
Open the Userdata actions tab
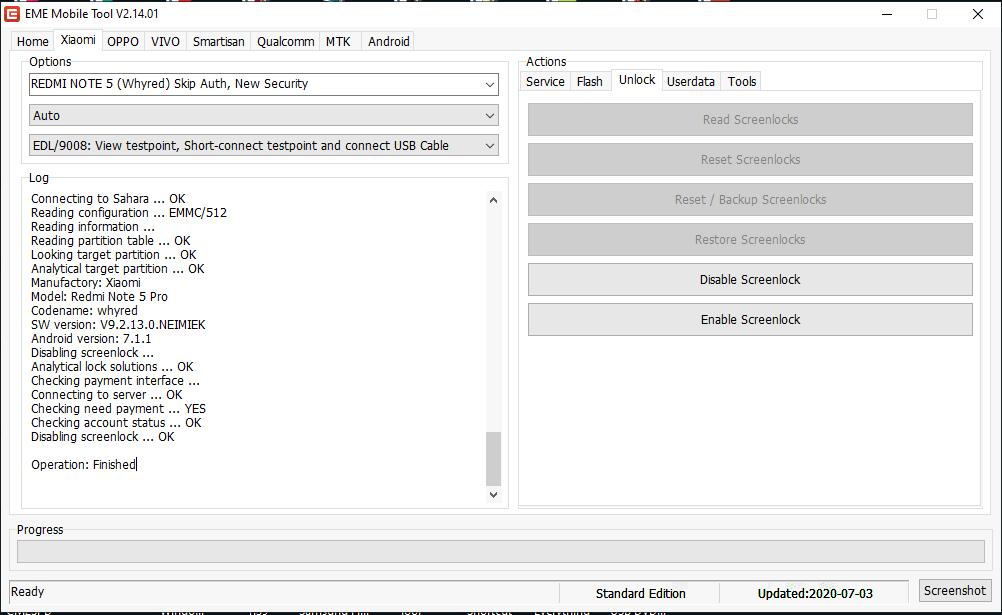click(x=691, y=81)
